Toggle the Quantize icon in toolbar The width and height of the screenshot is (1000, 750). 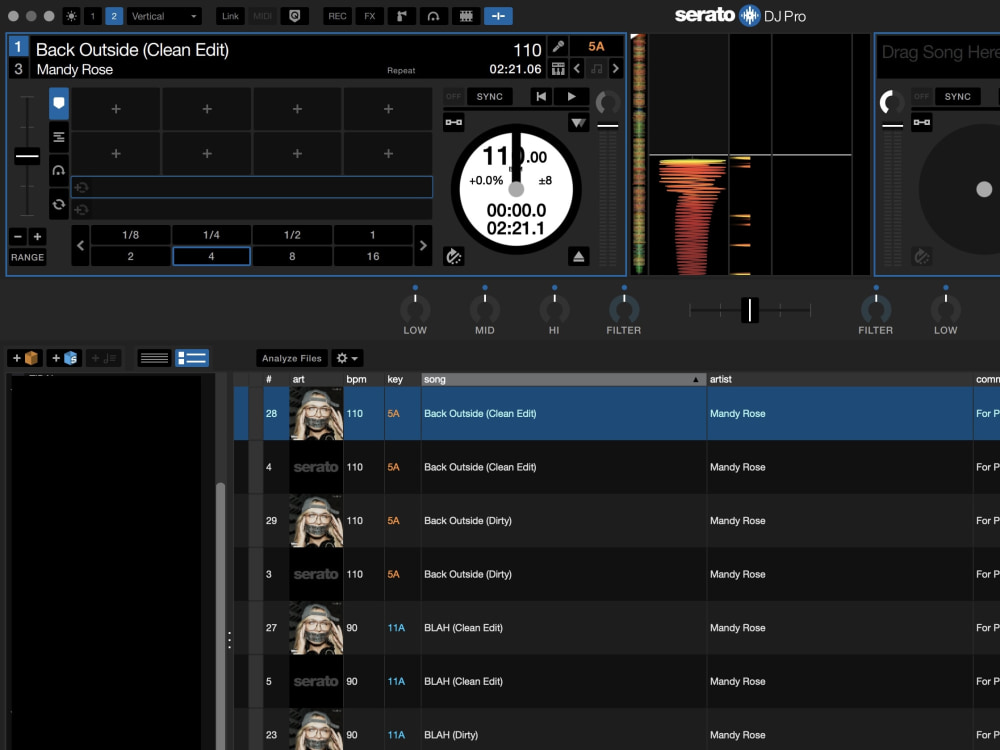click(295, 16)
